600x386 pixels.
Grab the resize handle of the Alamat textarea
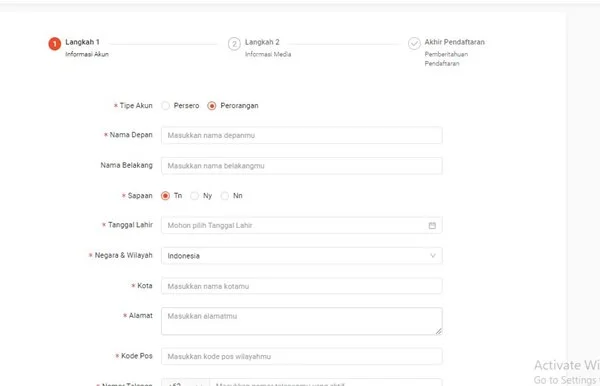(439, 331)
